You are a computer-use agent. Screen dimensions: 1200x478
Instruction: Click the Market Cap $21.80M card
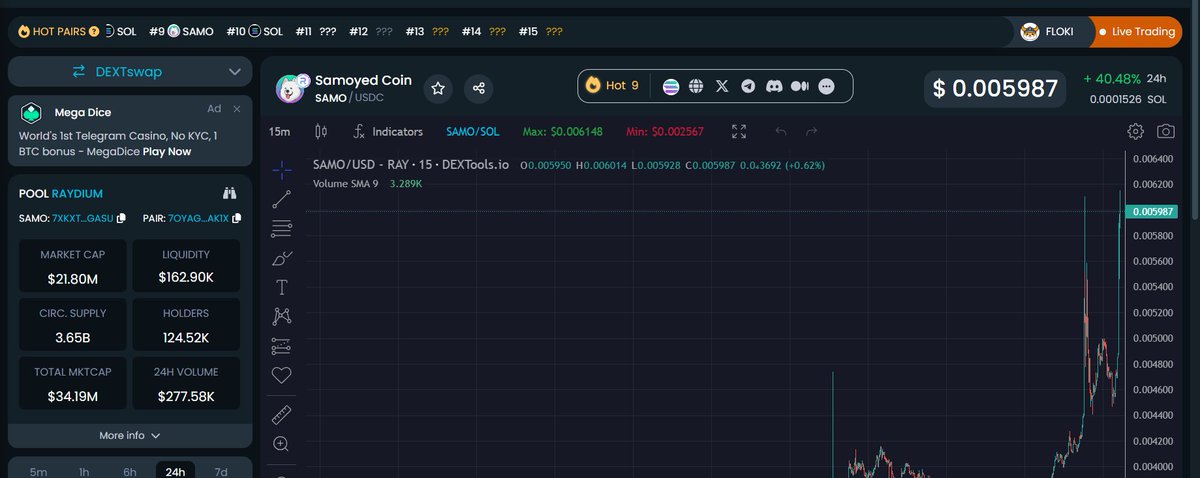coord(72,265)
